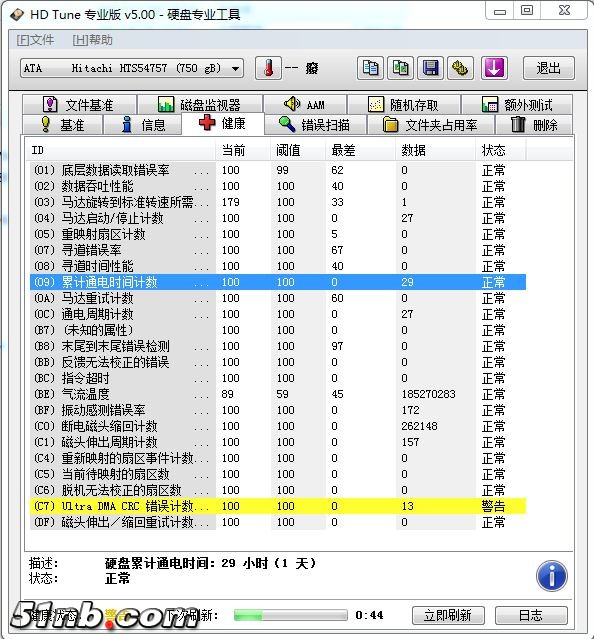Screen dimensions: 594x639
Task: Open the 日志 log button
Action: coord(531,615)
